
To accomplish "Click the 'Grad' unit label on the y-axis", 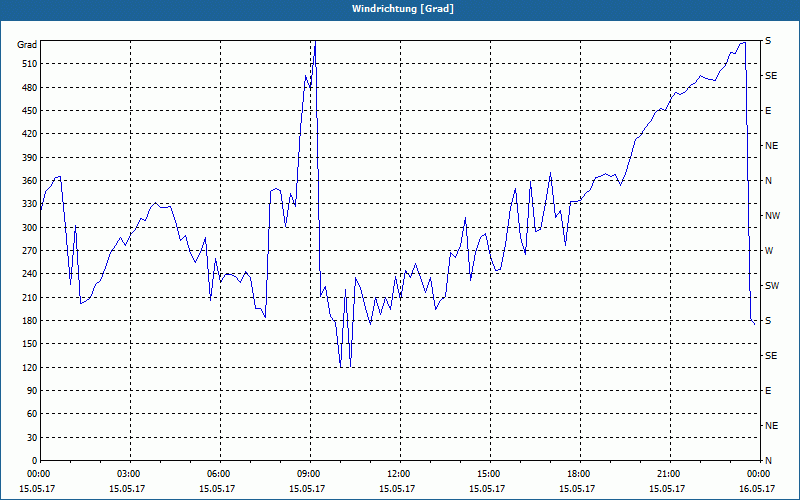I will pyautogui.click(x=27, y=45).
